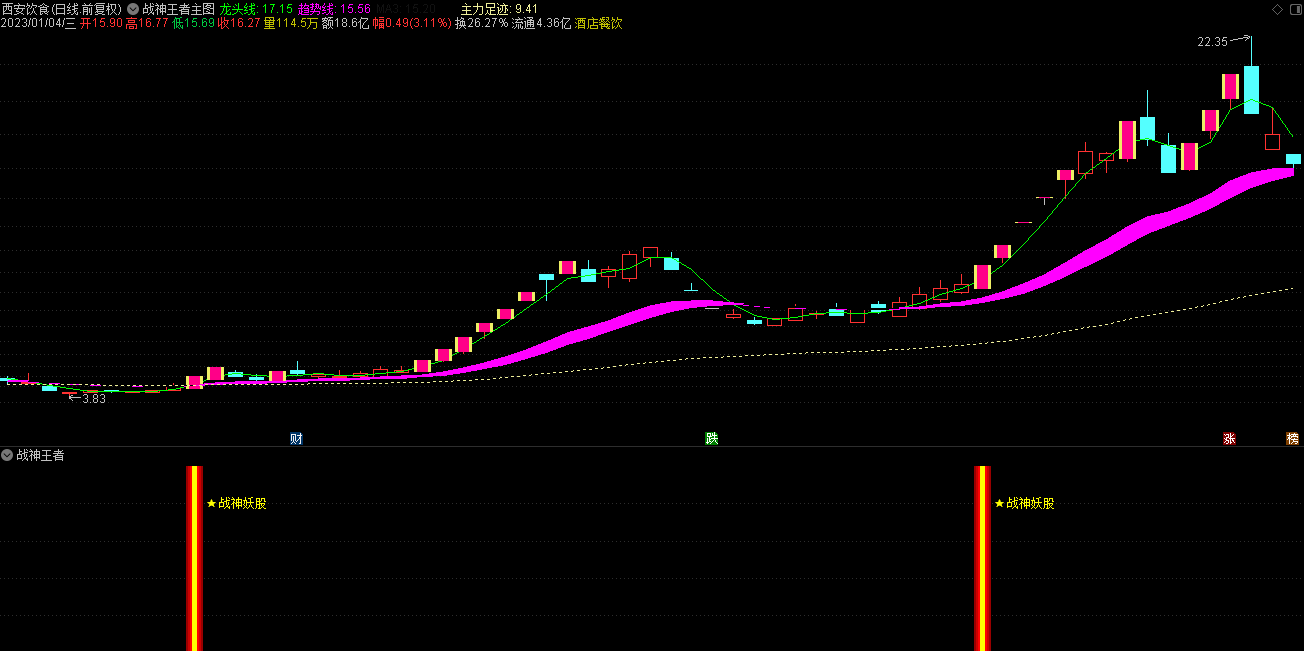
Task: Click the 酒店餐饮 sector link
Action: click(598, 23)
